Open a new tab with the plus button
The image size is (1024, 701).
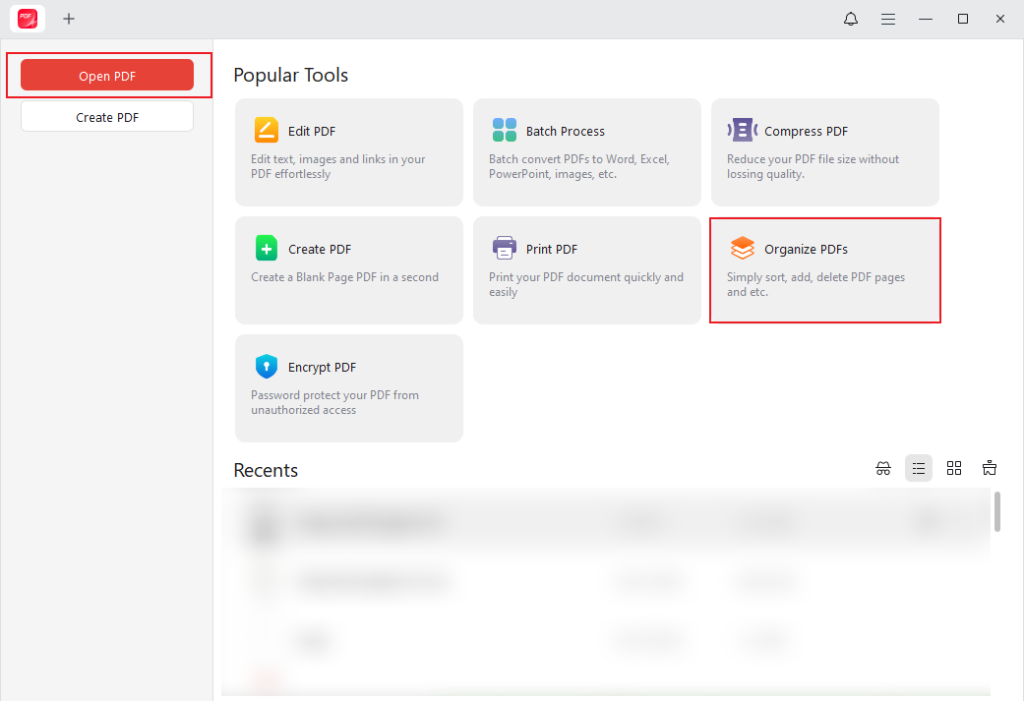tap(69, 18)
